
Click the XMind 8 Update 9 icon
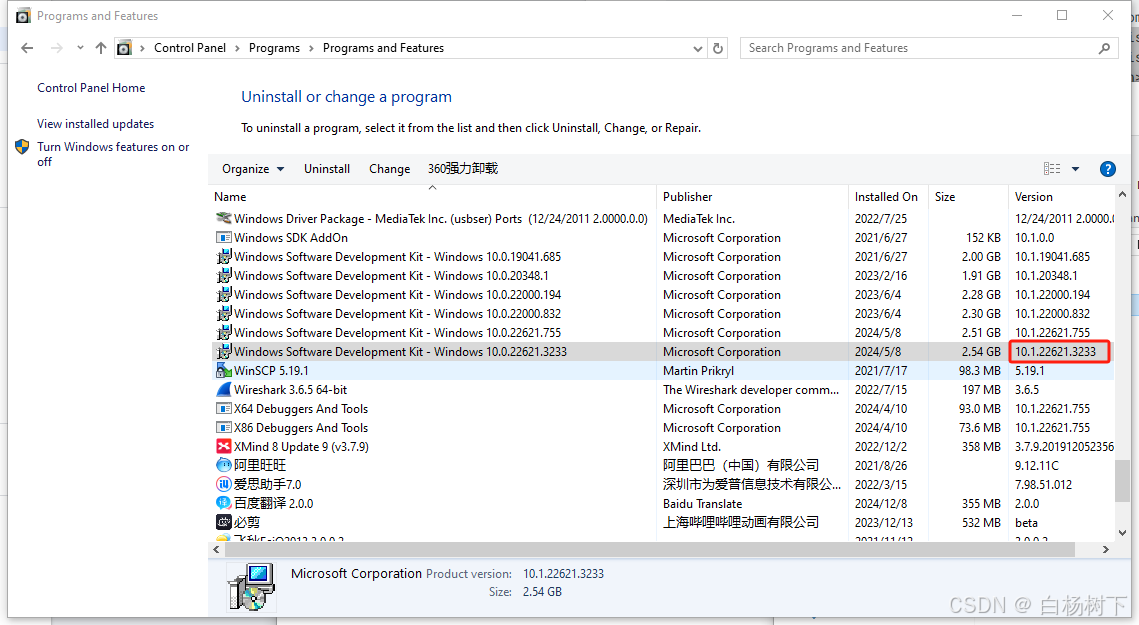click(224, 446)
